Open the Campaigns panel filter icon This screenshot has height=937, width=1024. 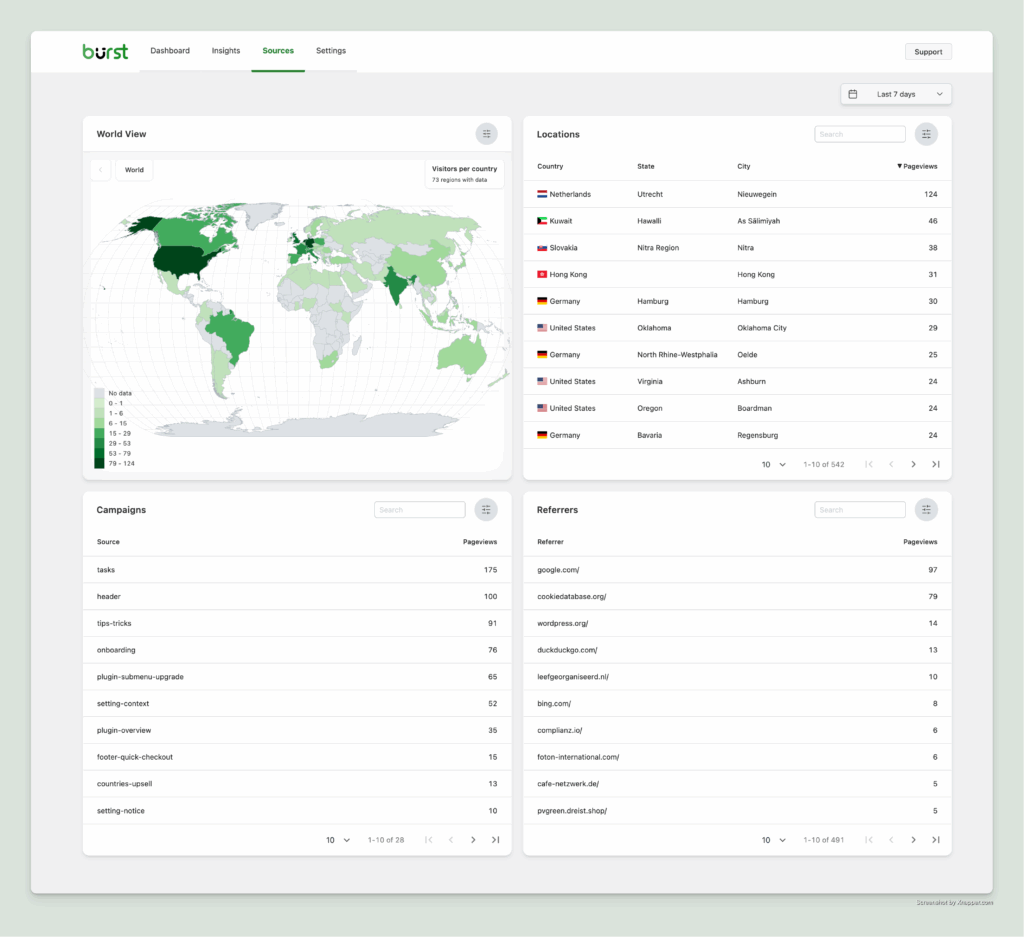point(486,509)
